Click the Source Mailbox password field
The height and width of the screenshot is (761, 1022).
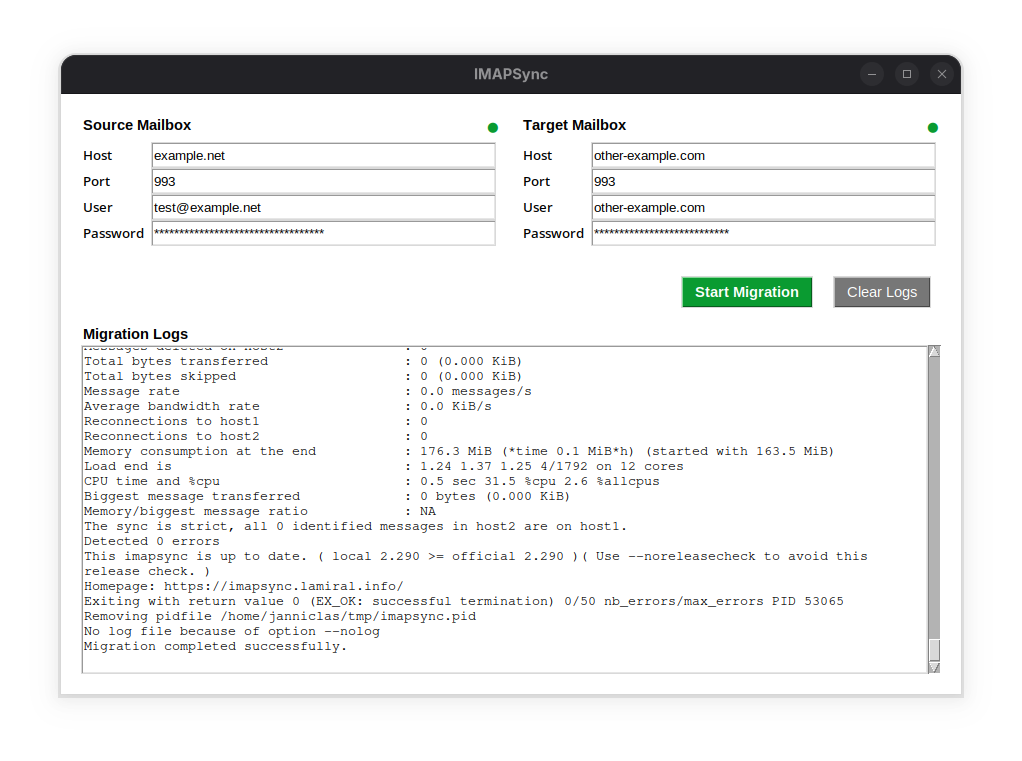coord(323,233)
